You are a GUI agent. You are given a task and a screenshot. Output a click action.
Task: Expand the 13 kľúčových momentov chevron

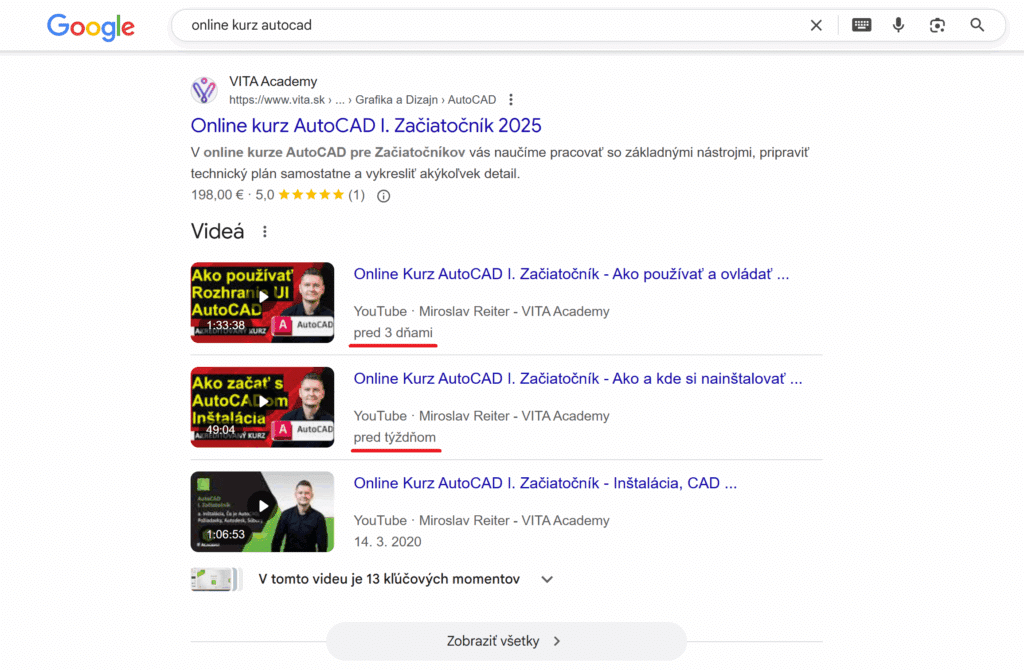[x=547, y=579]
